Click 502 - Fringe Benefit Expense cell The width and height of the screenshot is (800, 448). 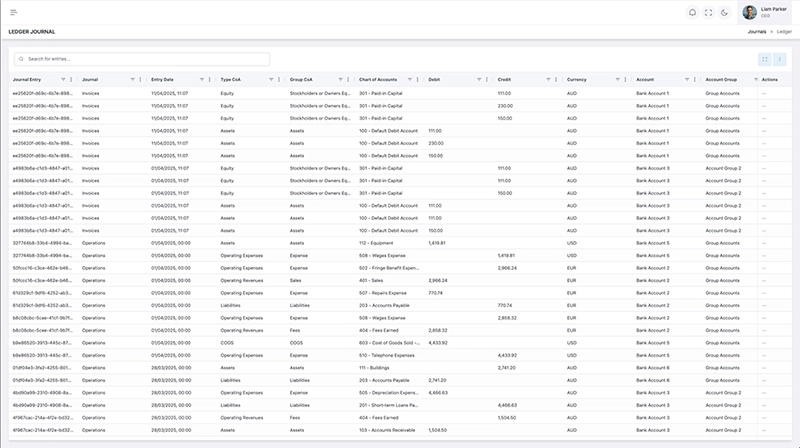389,268
